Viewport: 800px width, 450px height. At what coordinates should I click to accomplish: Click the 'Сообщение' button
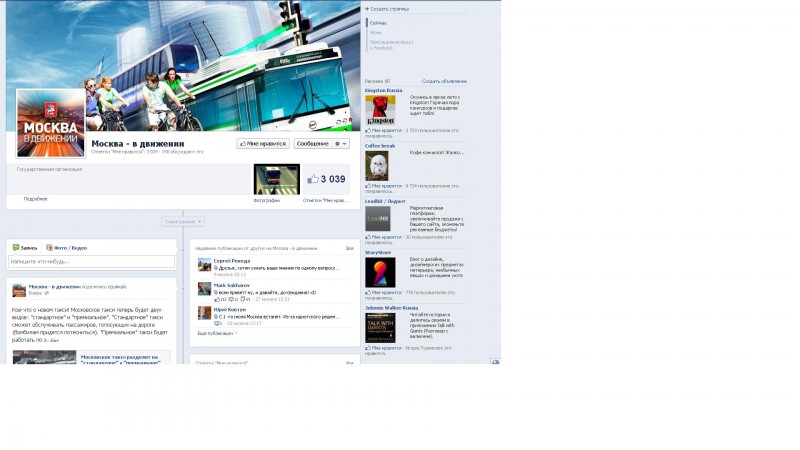point(313,144)
